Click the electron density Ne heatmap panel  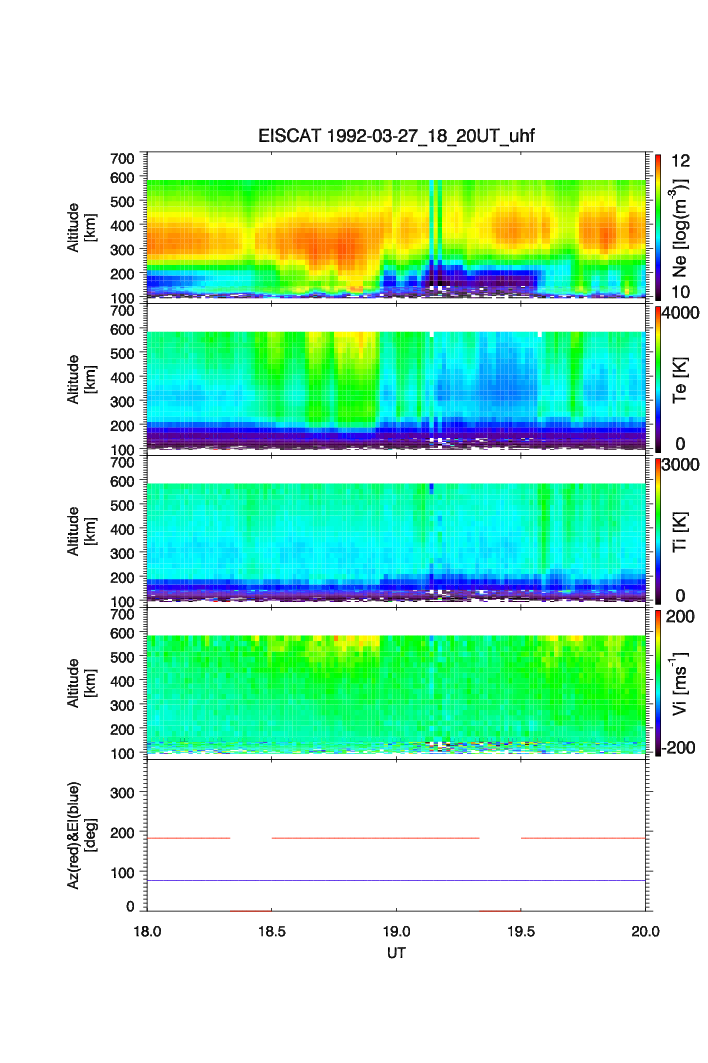pos(396,239)
